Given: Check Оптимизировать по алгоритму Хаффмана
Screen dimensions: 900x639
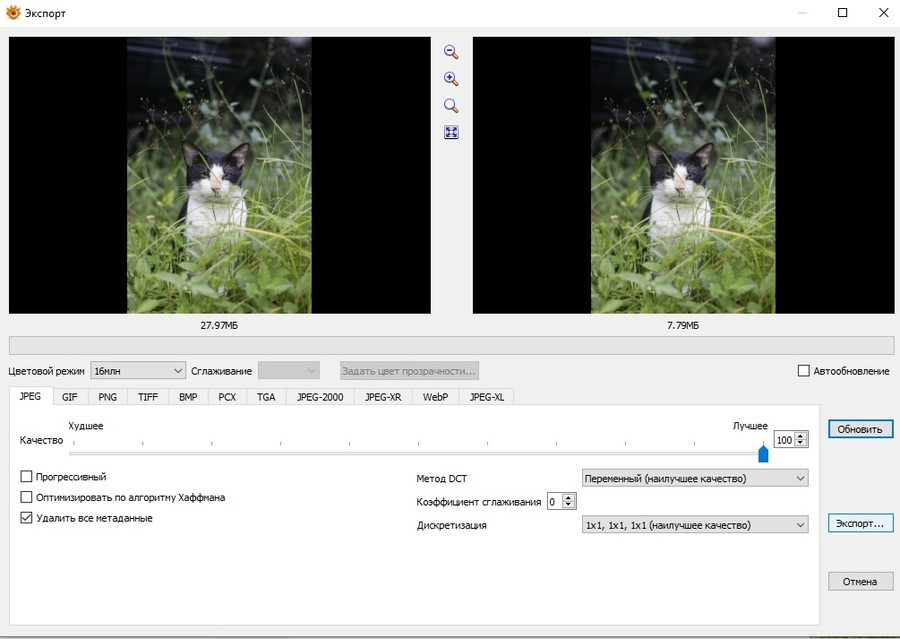Looking at the screenshot, I should tap(26, 497).
